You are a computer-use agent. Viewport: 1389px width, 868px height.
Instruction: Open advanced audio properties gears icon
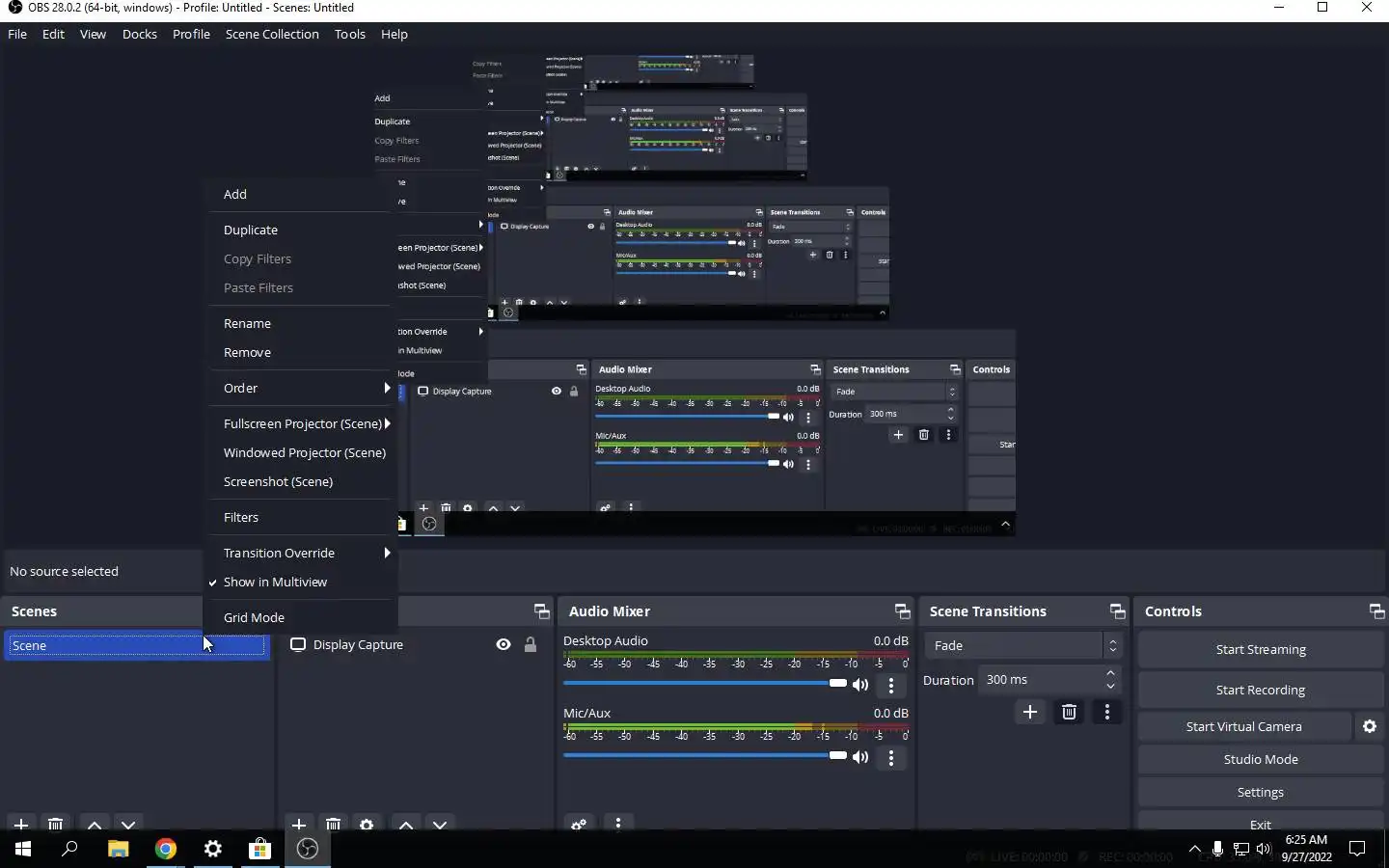tap(579, 825)
